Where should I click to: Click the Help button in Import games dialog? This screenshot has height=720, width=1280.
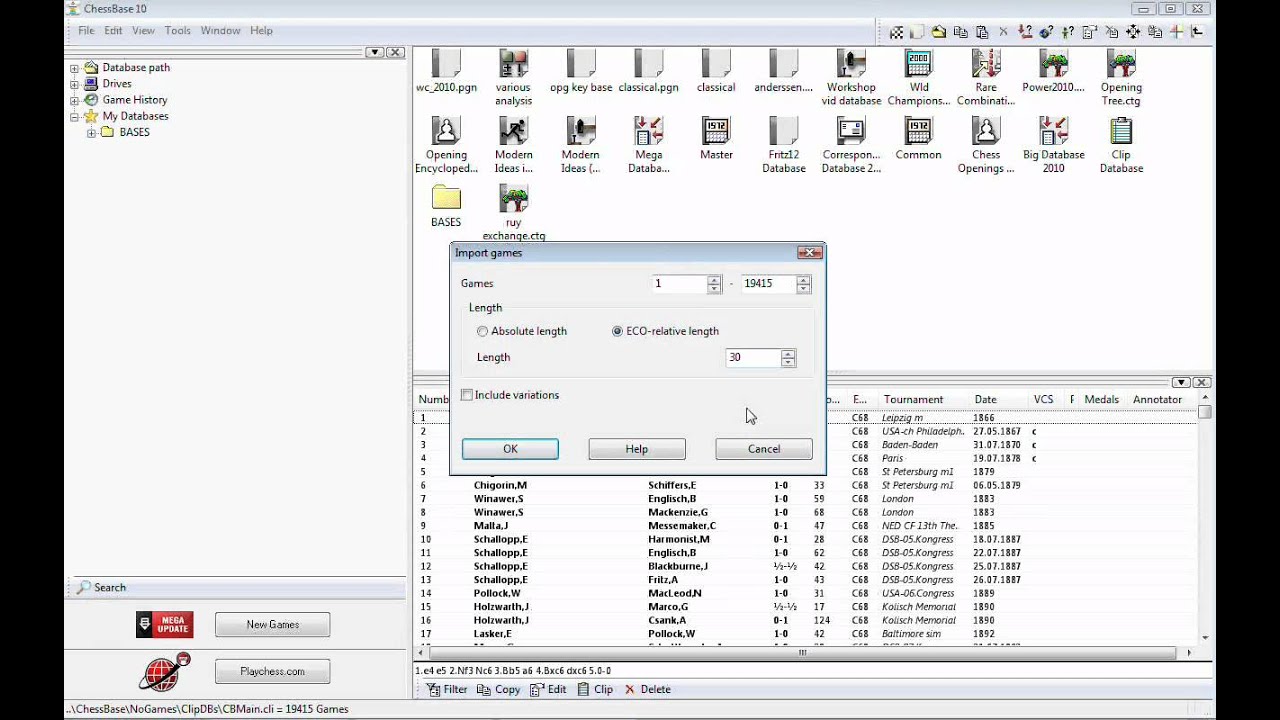[637, 449]
